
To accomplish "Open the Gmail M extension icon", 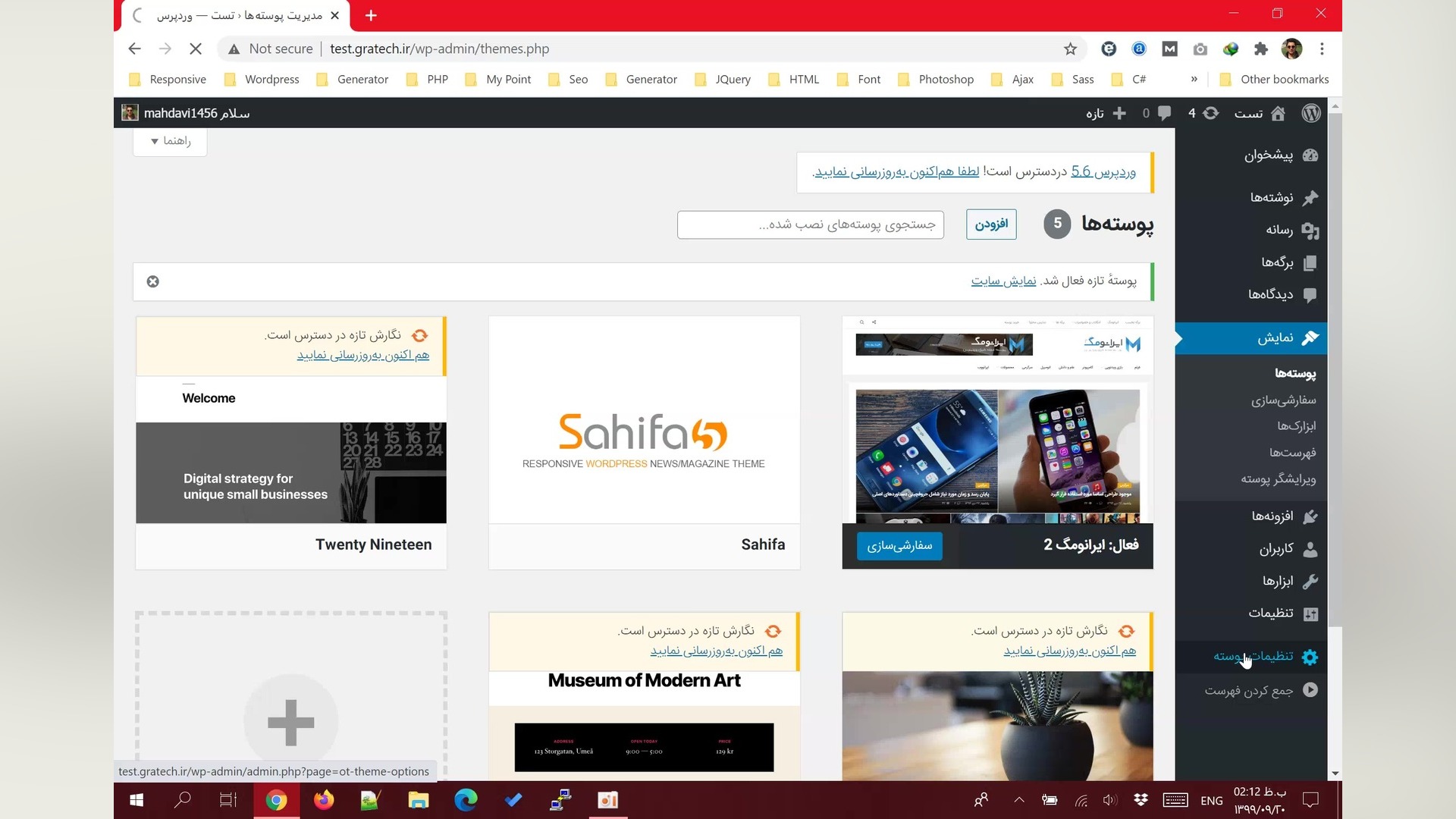I will coord(1169,49).
